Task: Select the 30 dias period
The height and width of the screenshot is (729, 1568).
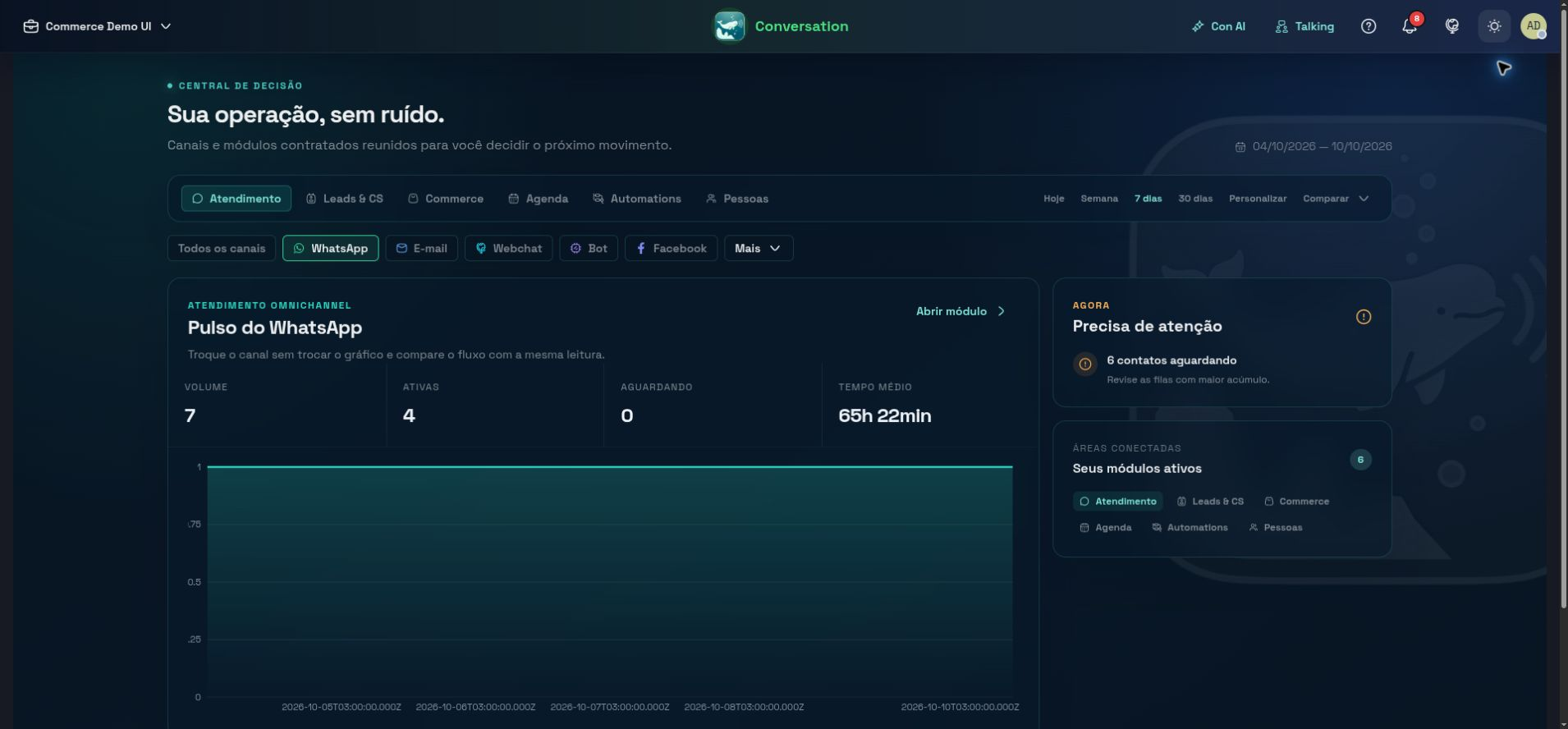Action: point(1195,199)
